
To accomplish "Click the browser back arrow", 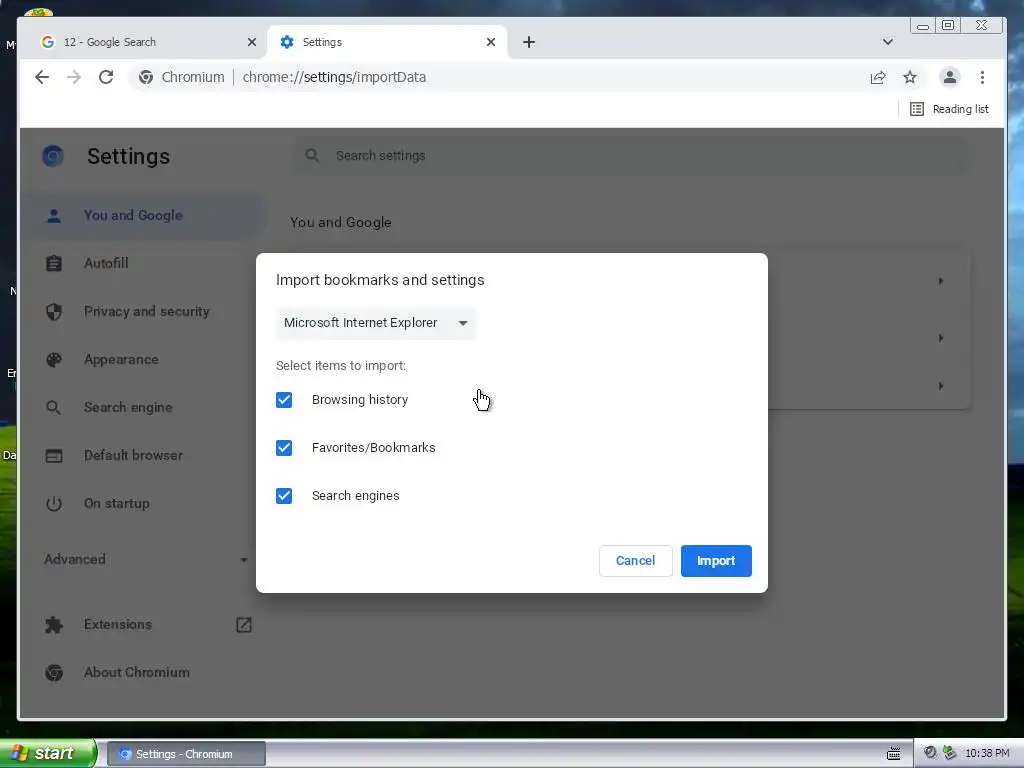I will point(42,77).
